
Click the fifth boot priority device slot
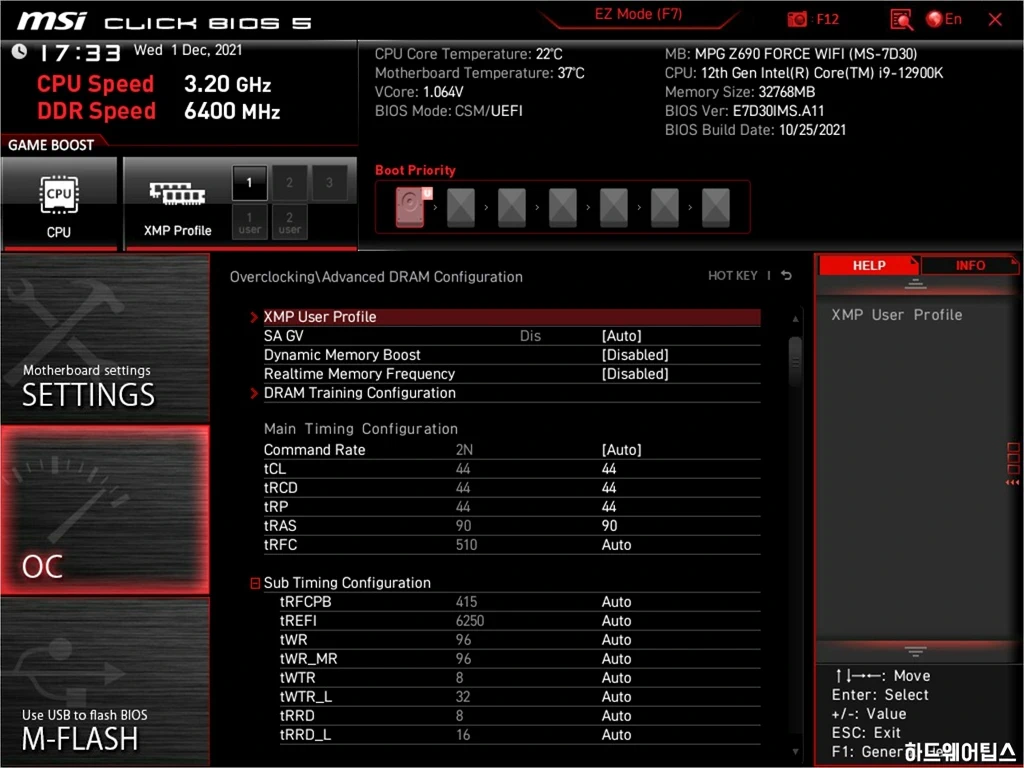pyautogui.click(x=614, y=208)
